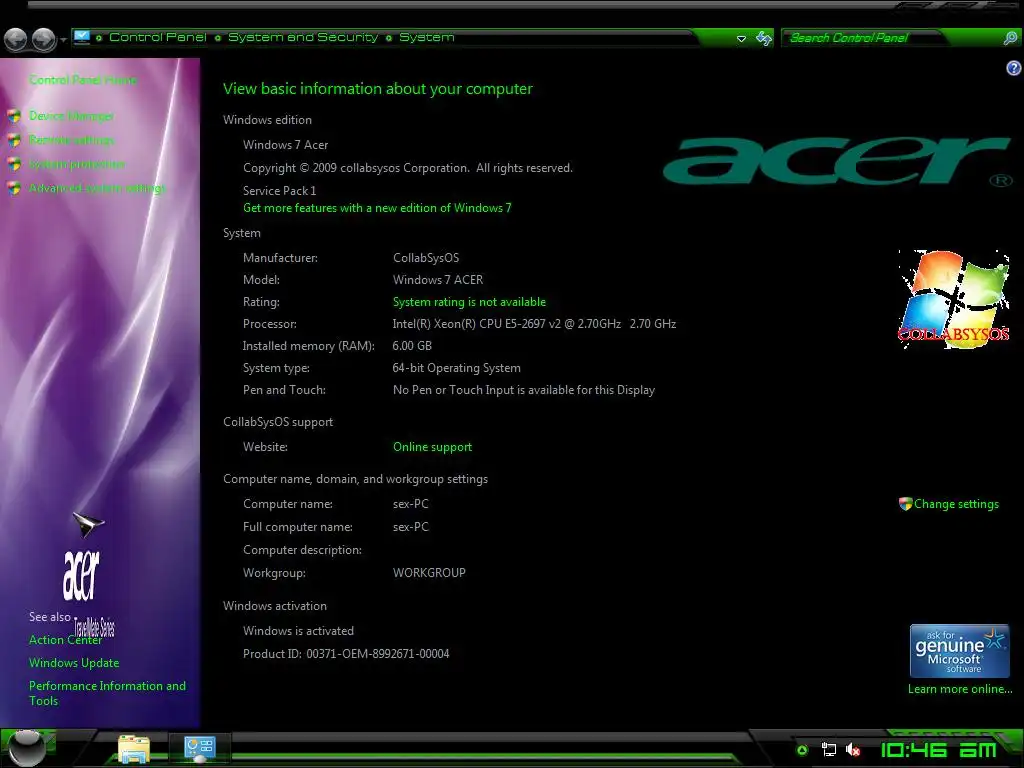Refresh the page with the refresh icon
Viewport: 1024px width, 768px height.
(763, 38)
